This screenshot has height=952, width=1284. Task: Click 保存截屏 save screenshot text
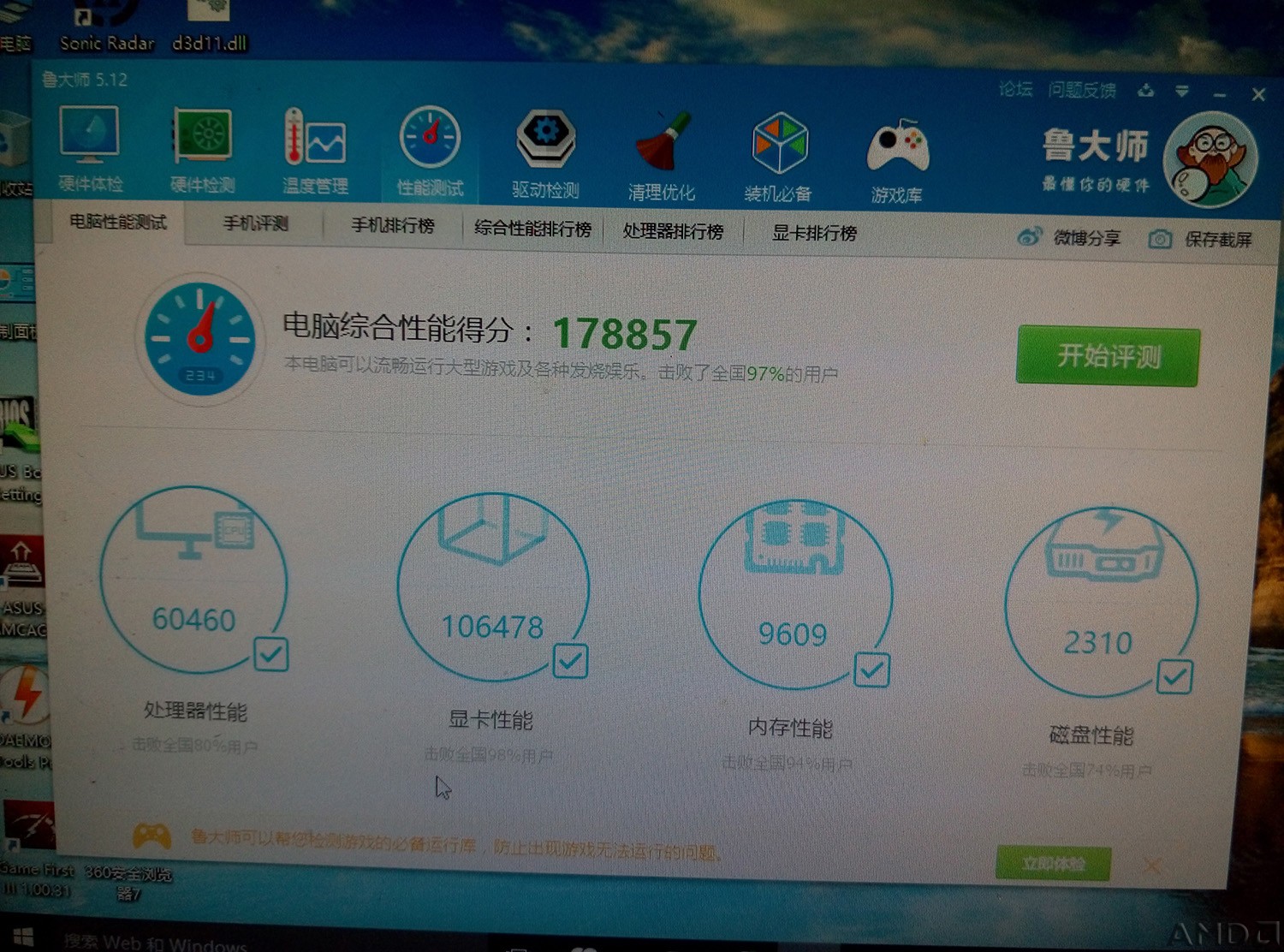tap(1218, 240)
